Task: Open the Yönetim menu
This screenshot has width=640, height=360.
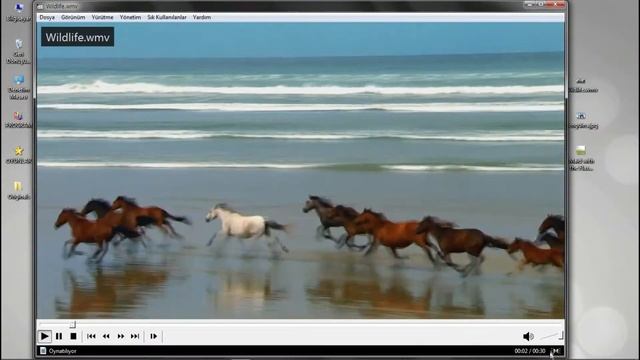Action: (130, 18)
